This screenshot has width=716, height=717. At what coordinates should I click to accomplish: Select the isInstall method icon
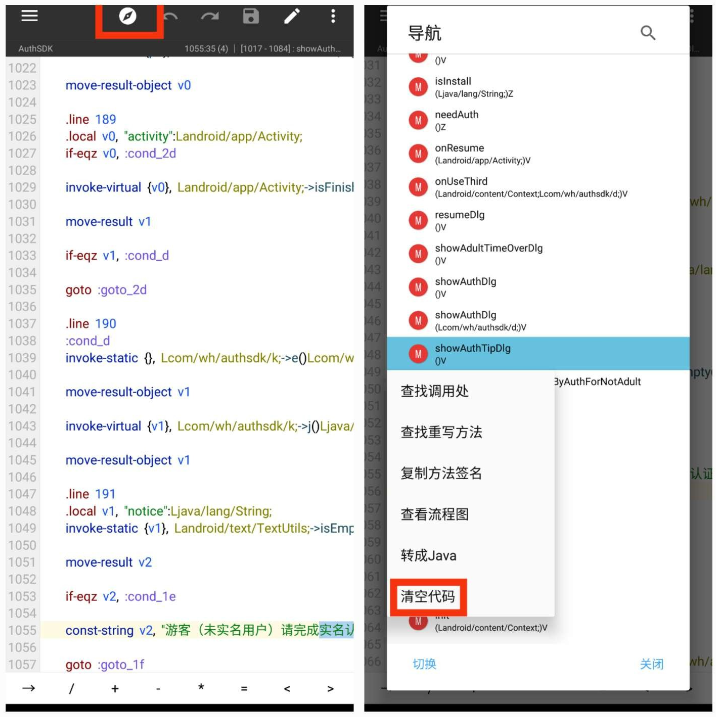click(x=417, y=87)
